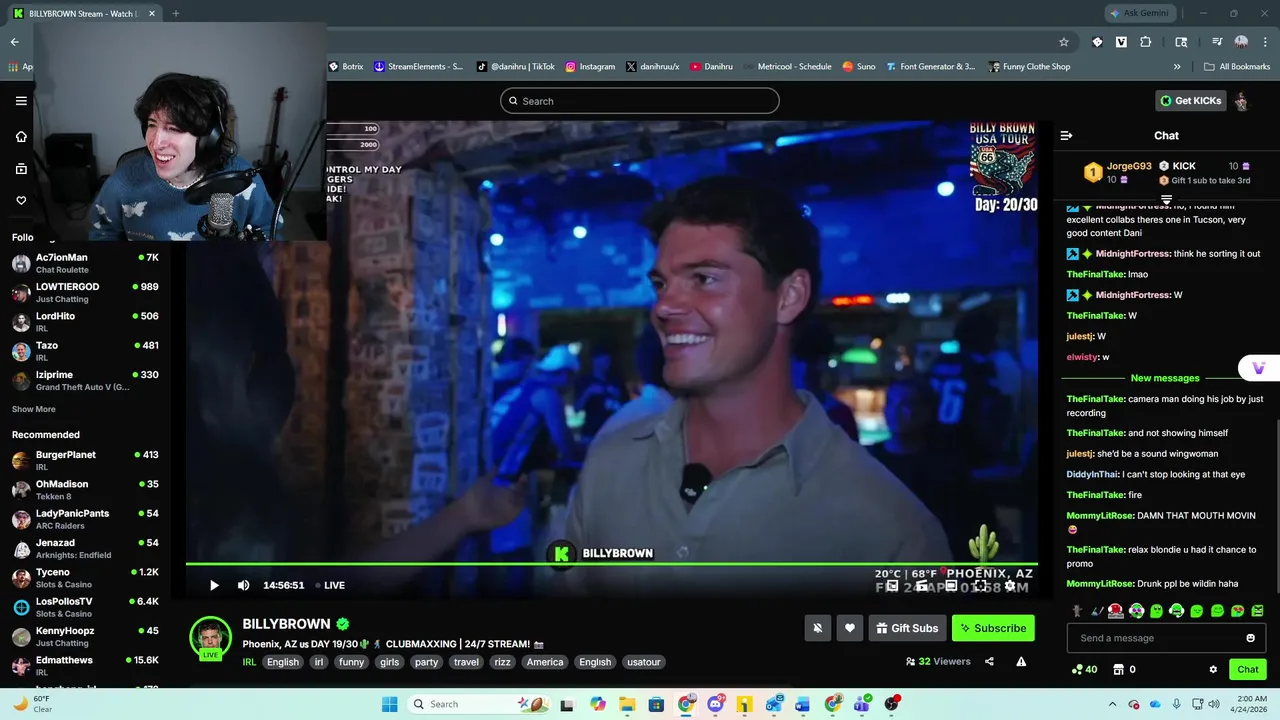Open the 40 channel points balance

(1084, 669)
